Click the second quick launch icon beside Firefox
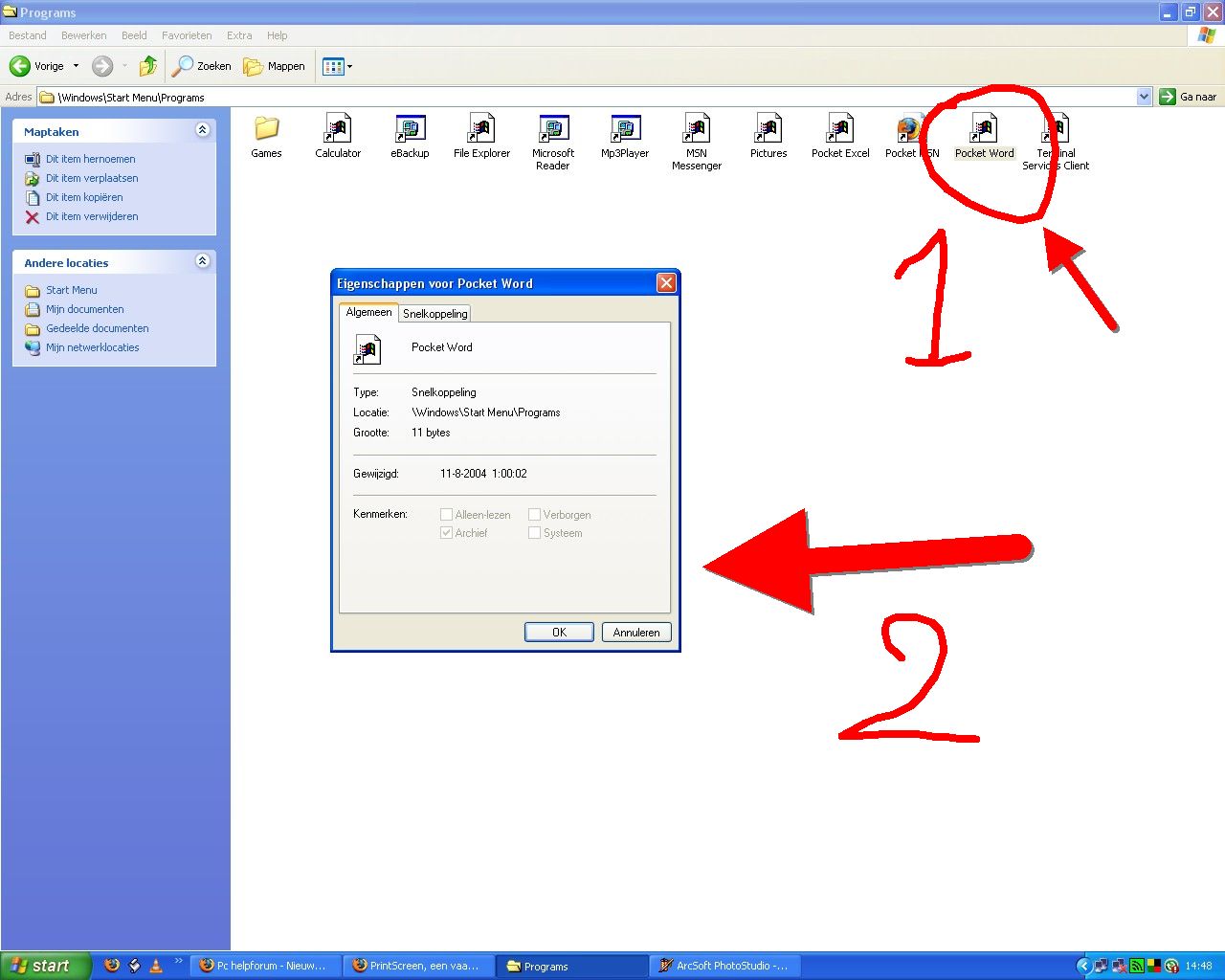1225x980 pixels. [134, 966]
